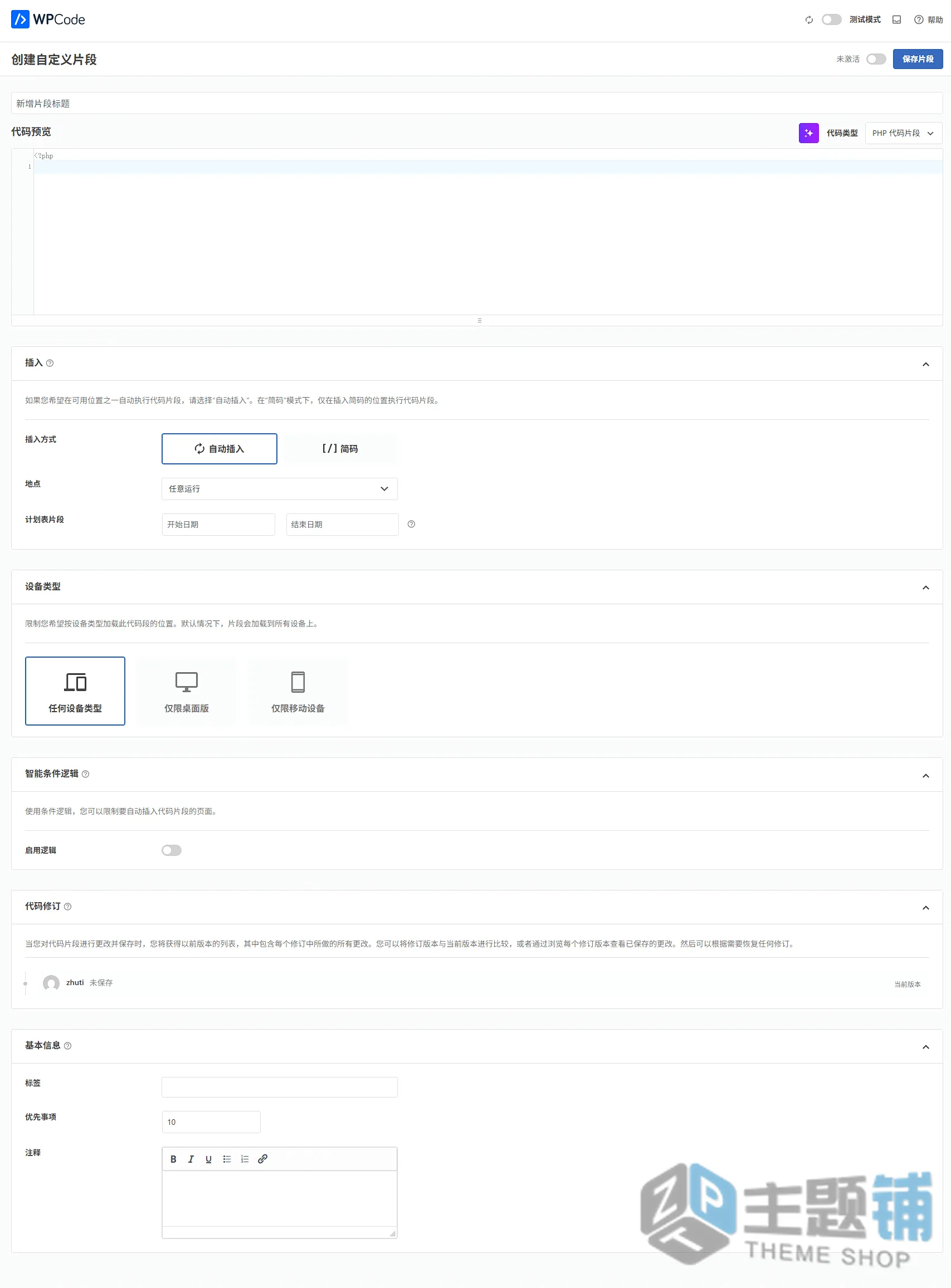Collapse the 代码修订 panel
The width and height of the screenshot is (951, 1288).
pyautogui.click(x=925, y=908)
